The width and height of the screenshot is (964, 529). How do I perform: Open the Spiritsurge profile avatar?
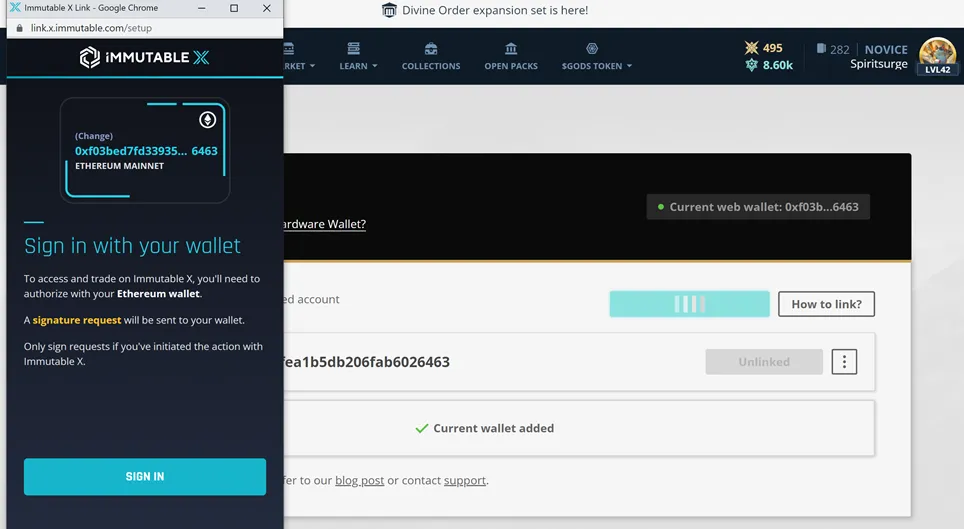click(x=938, y=55)
